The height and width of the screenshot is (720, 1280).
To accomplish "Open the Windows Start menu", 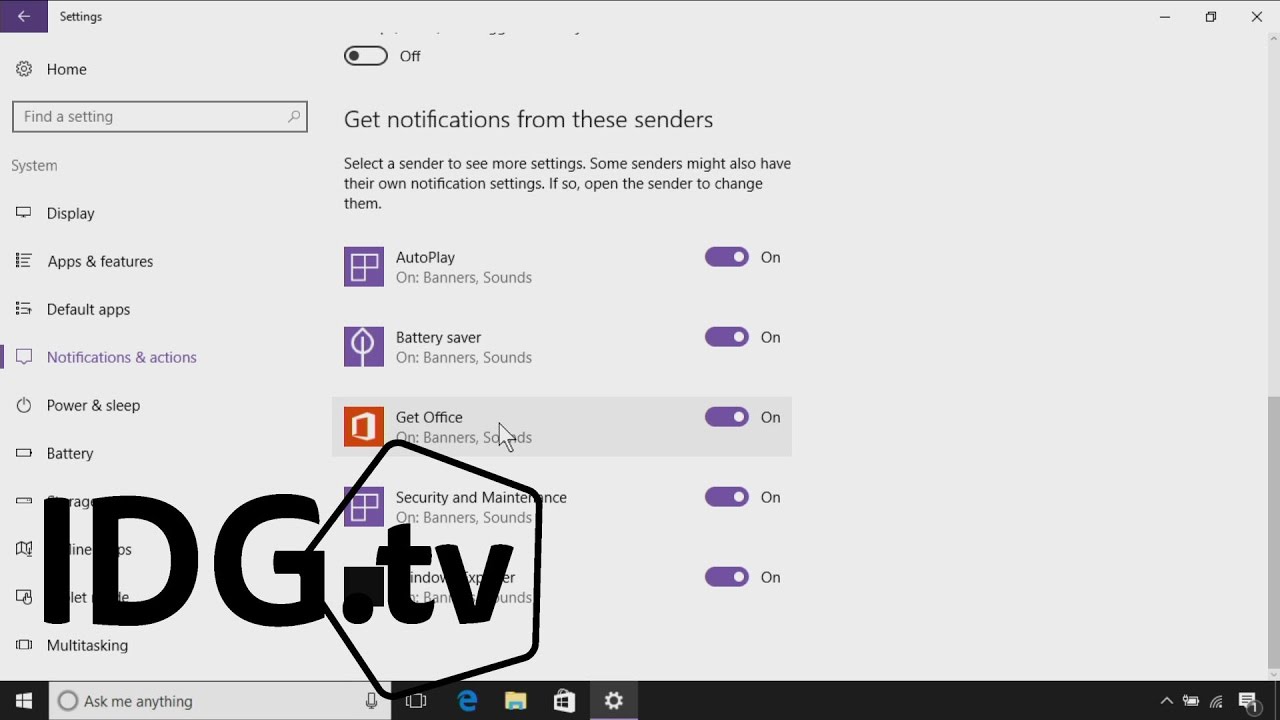I will click(24, 701).
